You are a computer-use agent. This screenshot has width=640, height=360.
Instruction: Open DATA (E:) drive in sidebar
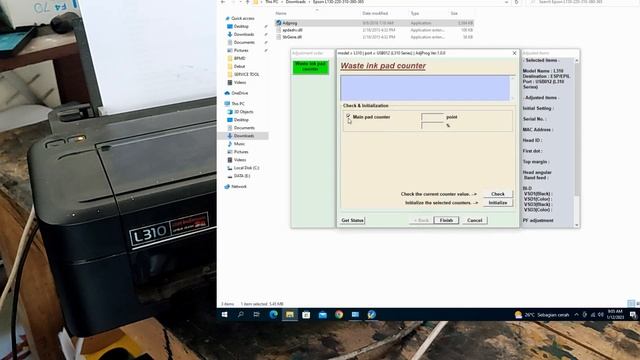click(242, 176)
